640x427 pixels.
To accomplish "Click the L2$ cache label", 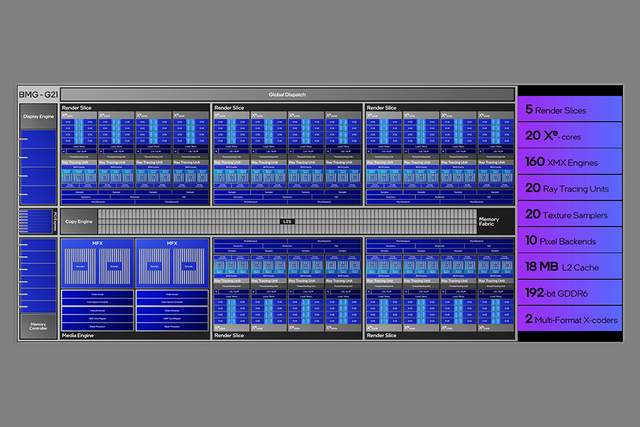I will (x=285, y=220).
